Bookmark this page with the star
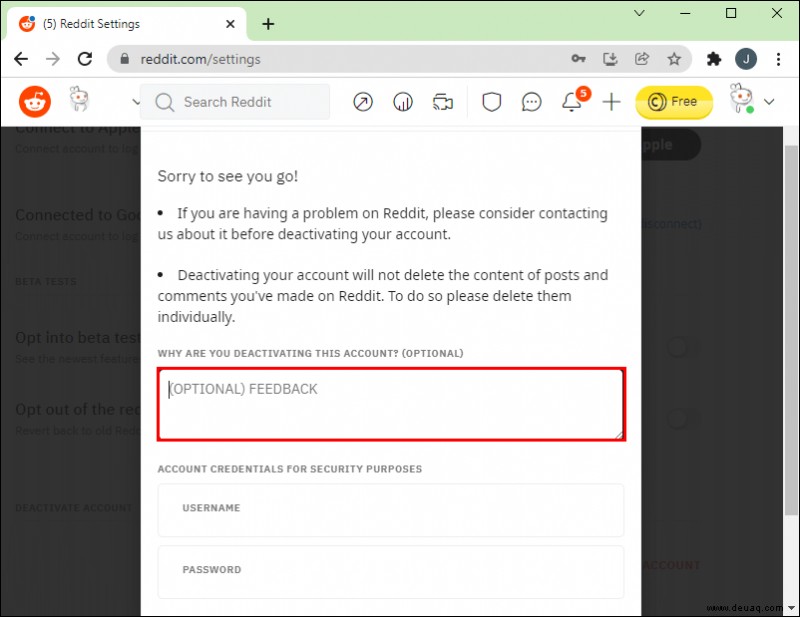The image size is (800, 617). (674, 59)
